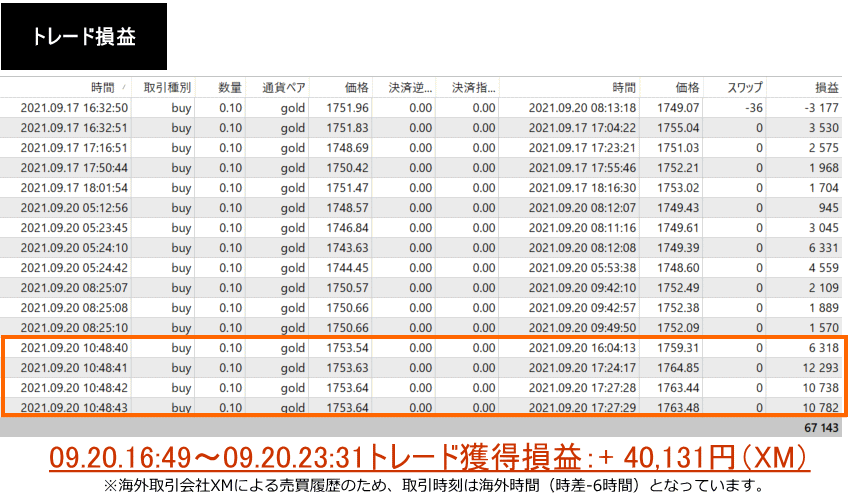Select the 通貨ペア column header
This screenshot has height=497, width=860.
coord(283,88)
